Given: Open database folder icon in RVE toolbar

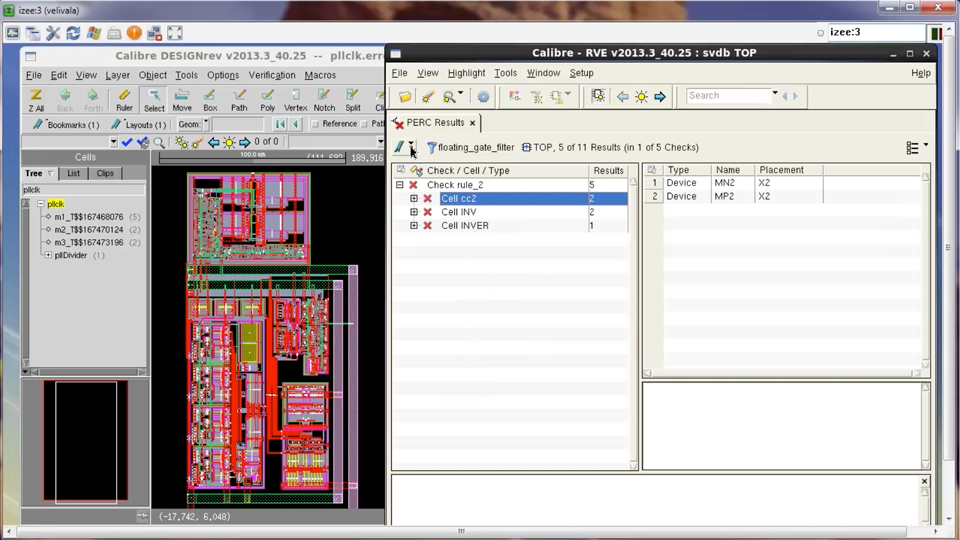Looking at the screenshot, I should click(x=405, y=96).
